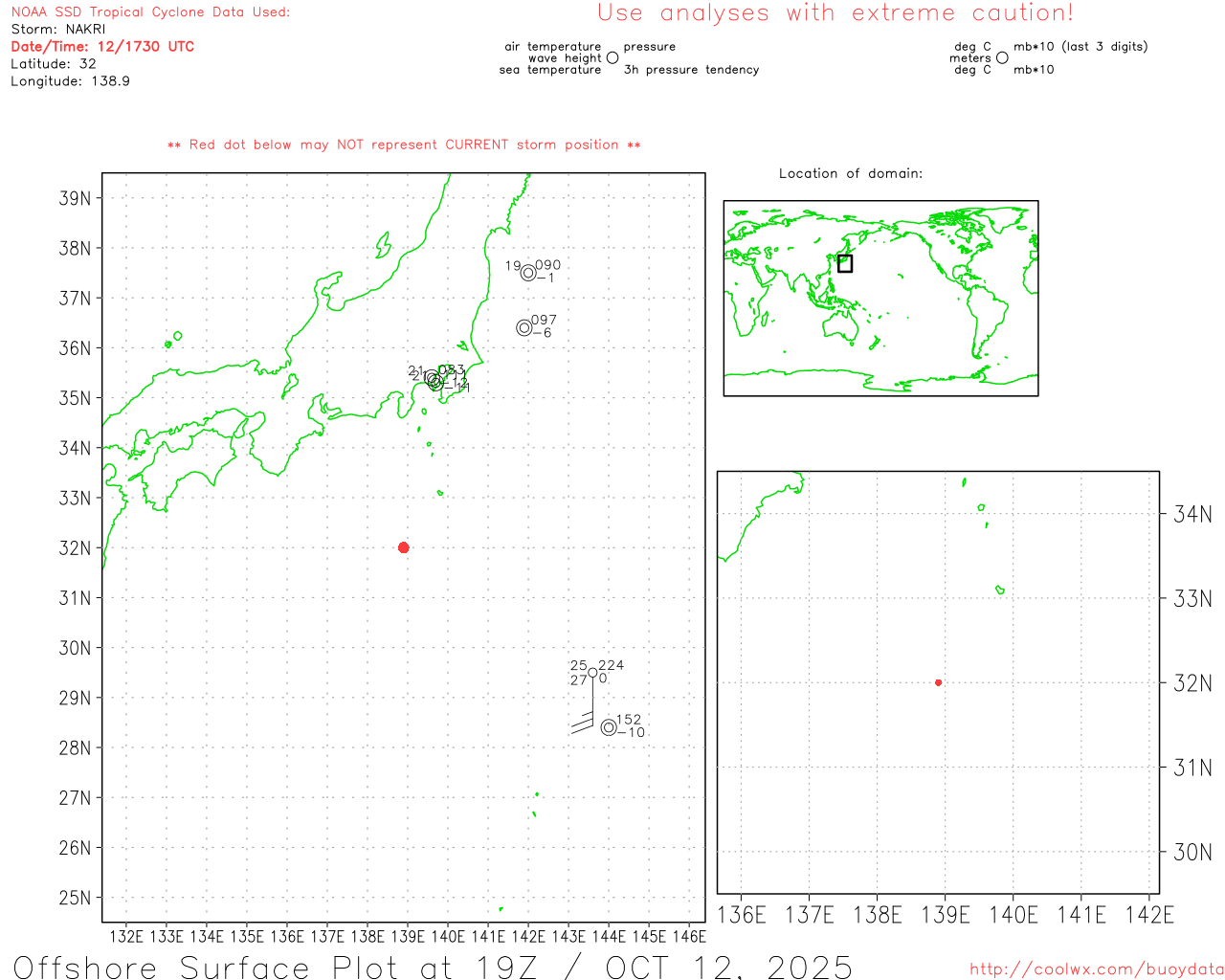
Task: Click the 'Use analyses with extreme caution!' warning
Action: (835, 13)
